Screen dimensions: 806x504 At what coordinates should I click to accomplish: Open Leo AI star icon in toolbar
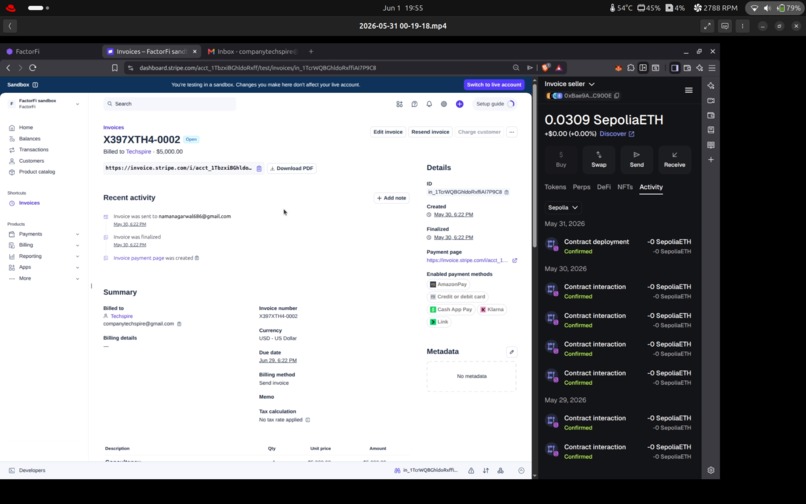(700, 67)
